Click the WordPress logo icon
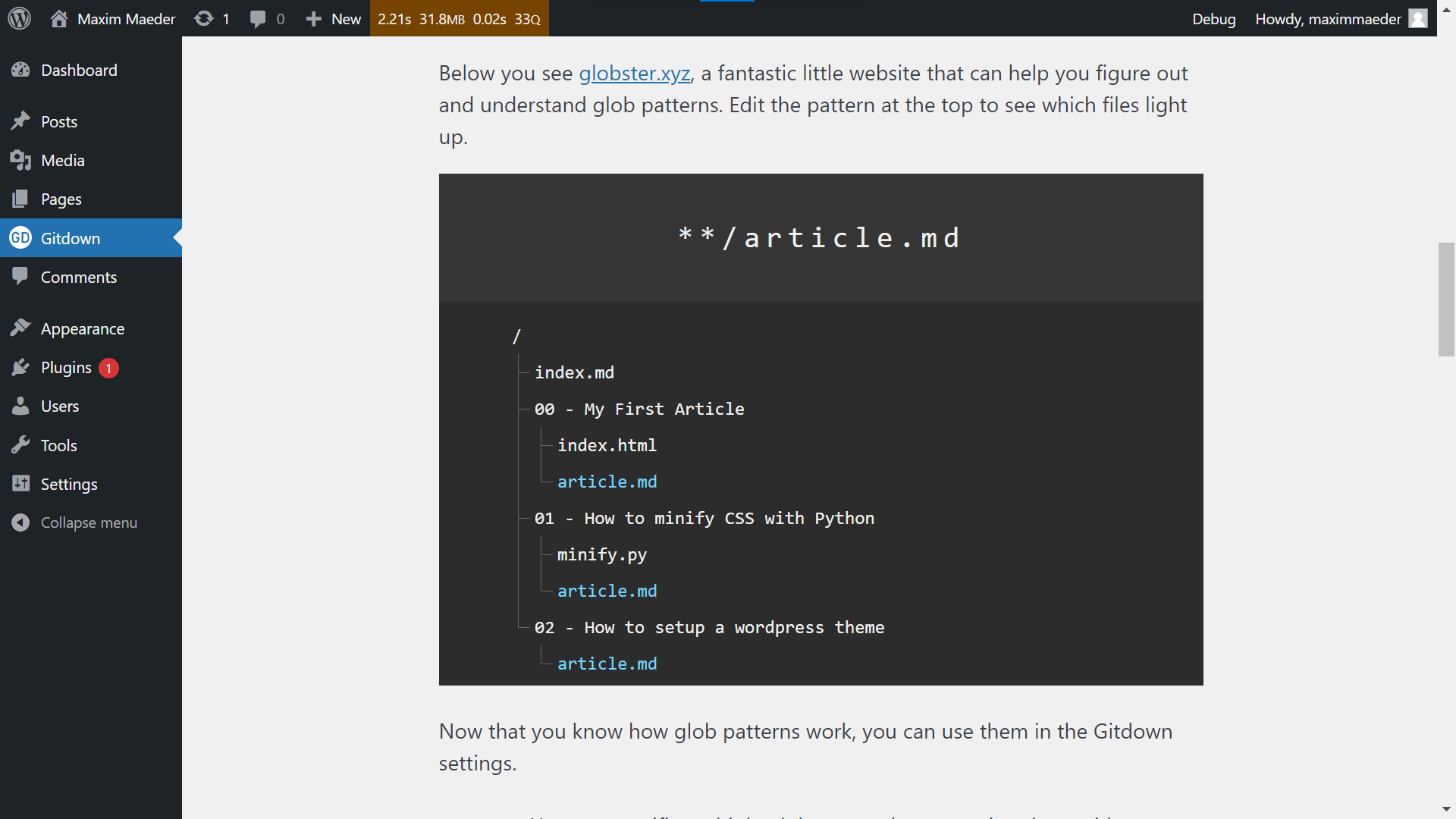 [20, 18]
